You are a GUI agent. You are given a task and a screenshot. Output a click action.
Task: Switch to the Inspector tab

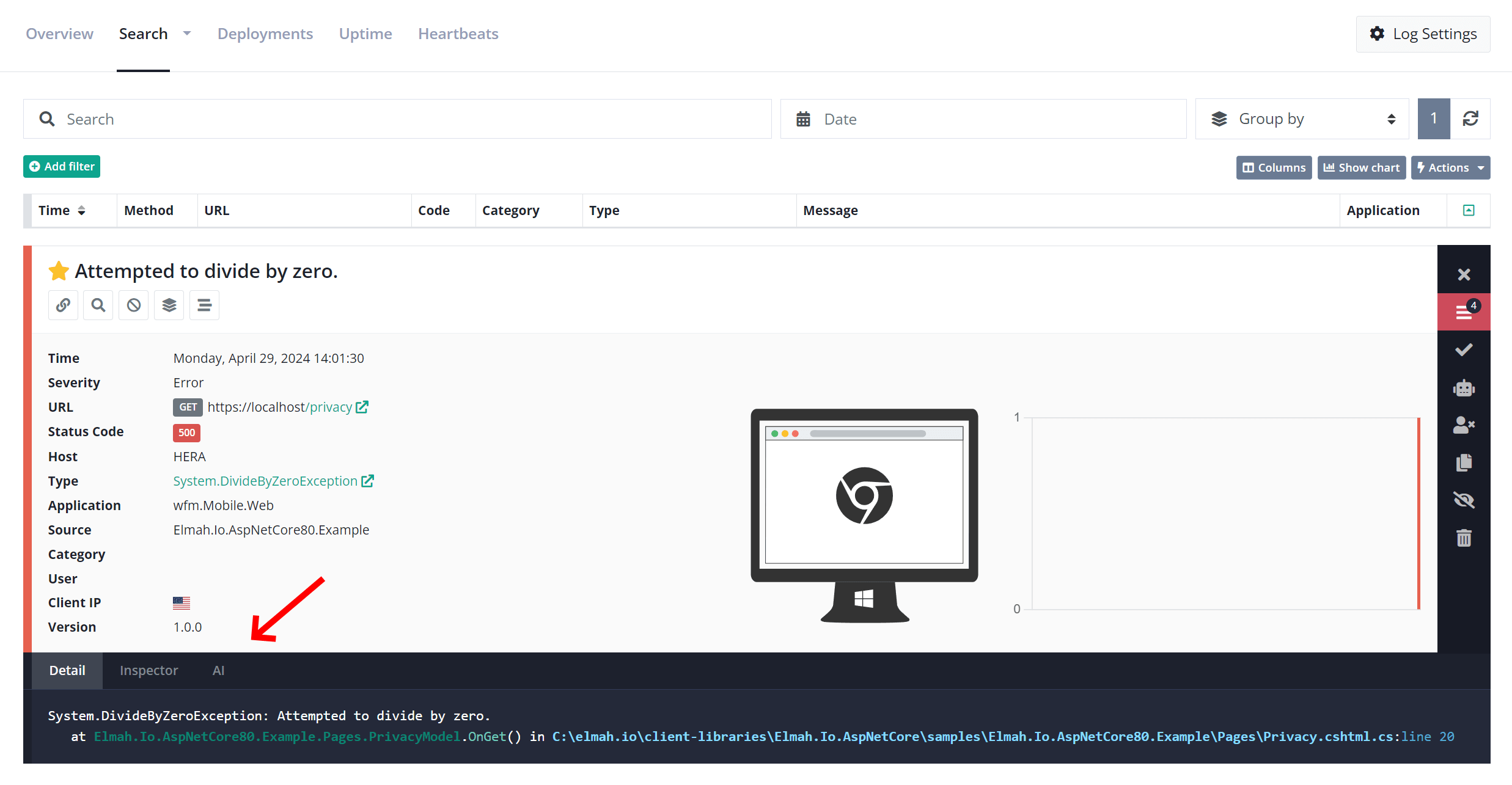(149, 670)
